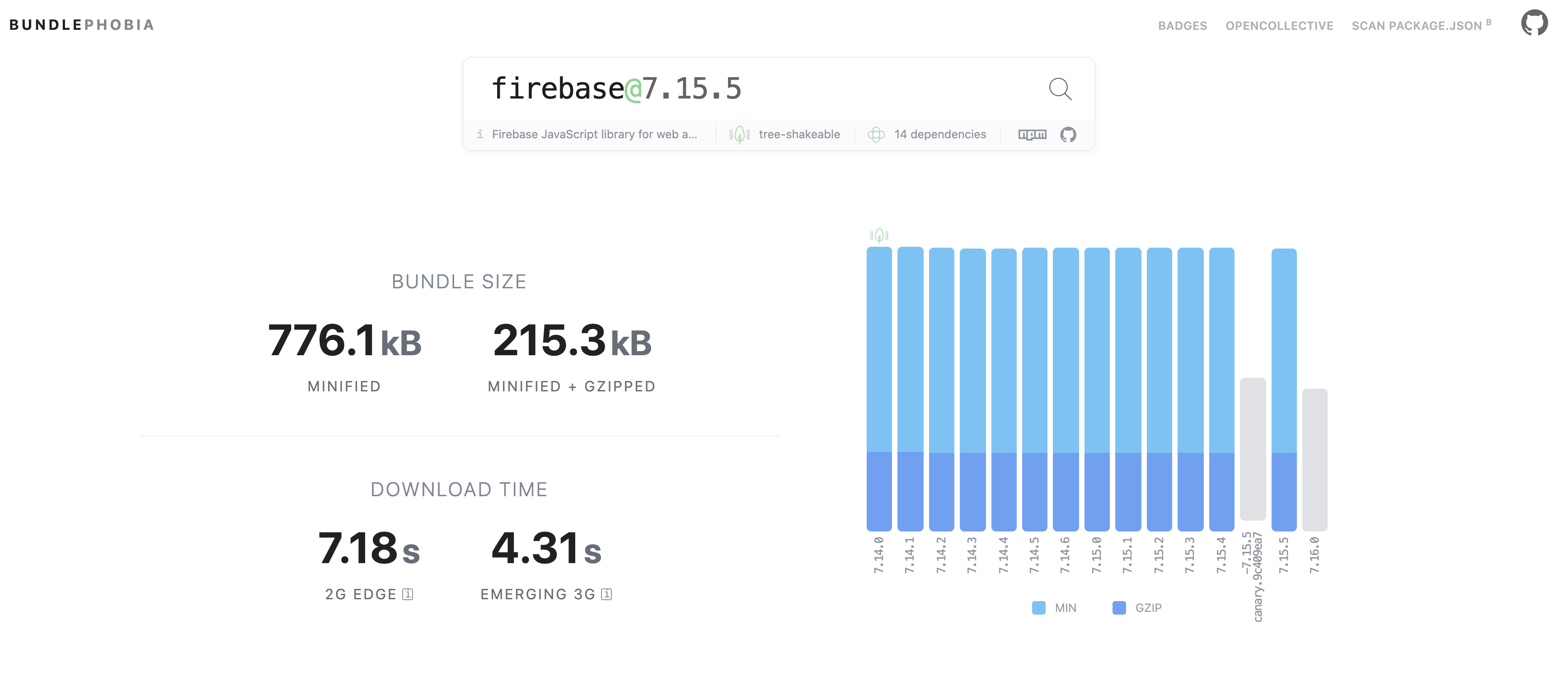Image resolution: width=1568 pixels, height=677 pixels.
Task: Select the 7.16.0 version grey bar
Action: pos(1314,460)
